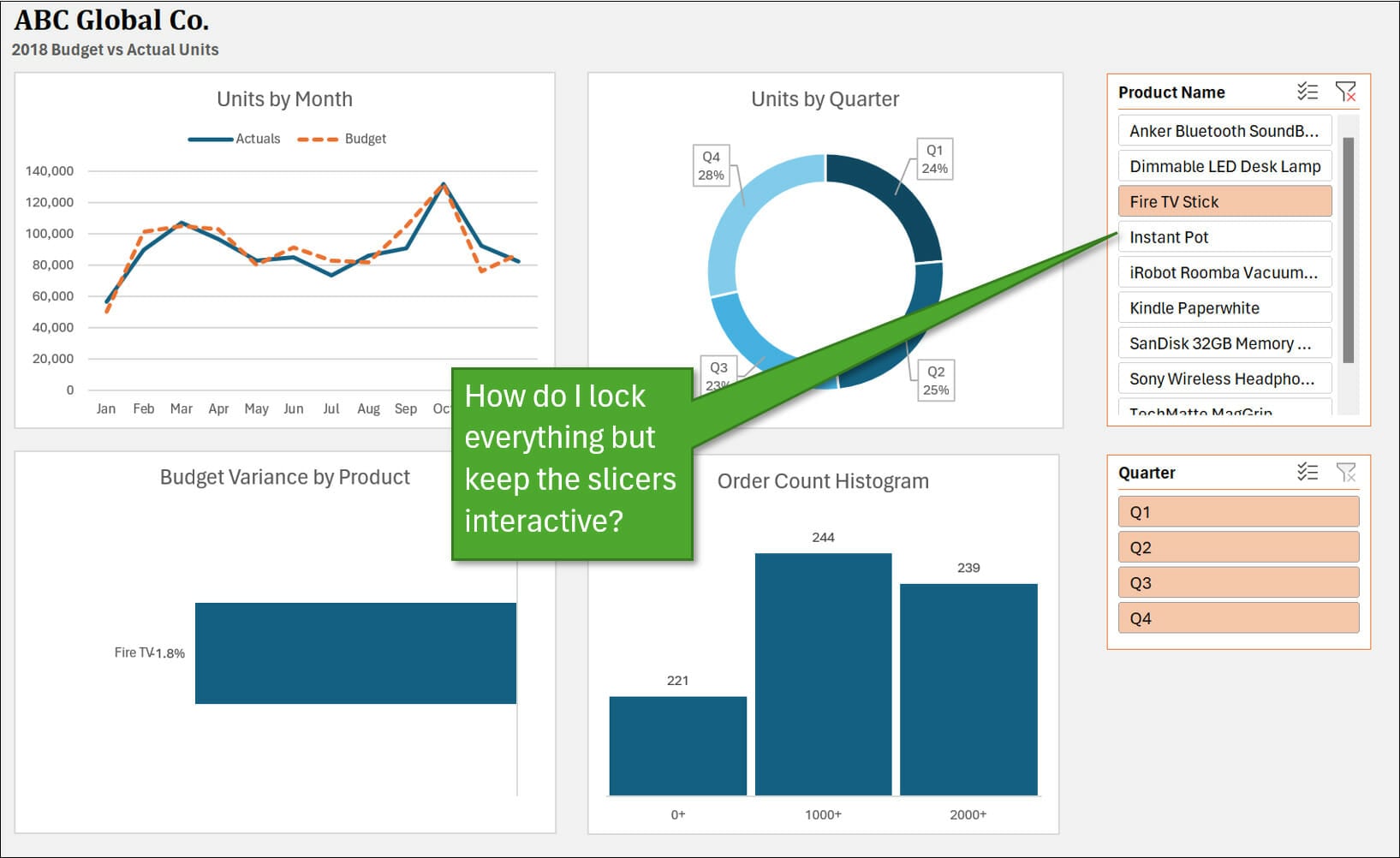
Task: Enable multi-select on Quarter slicer
Action: [1307, 472]
